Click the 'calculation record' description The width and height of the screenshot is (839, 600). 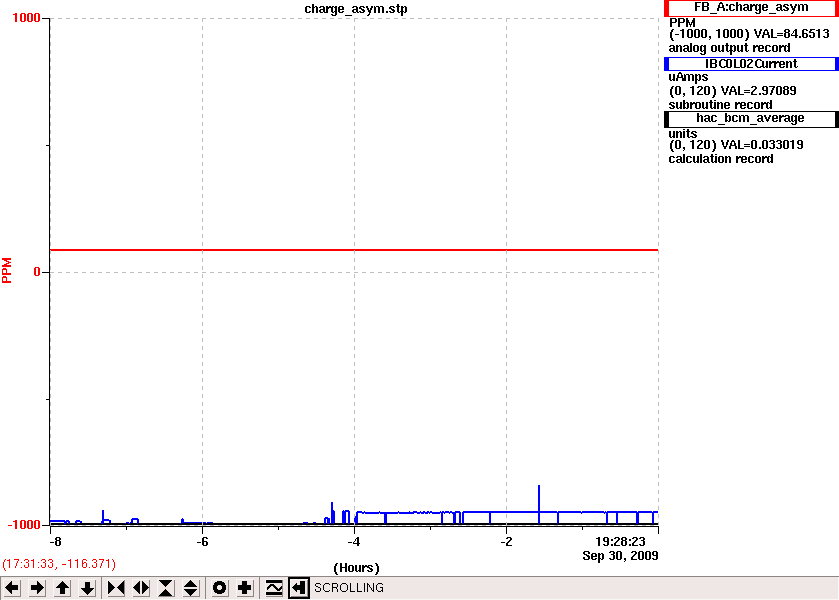[x=721, y=159]
